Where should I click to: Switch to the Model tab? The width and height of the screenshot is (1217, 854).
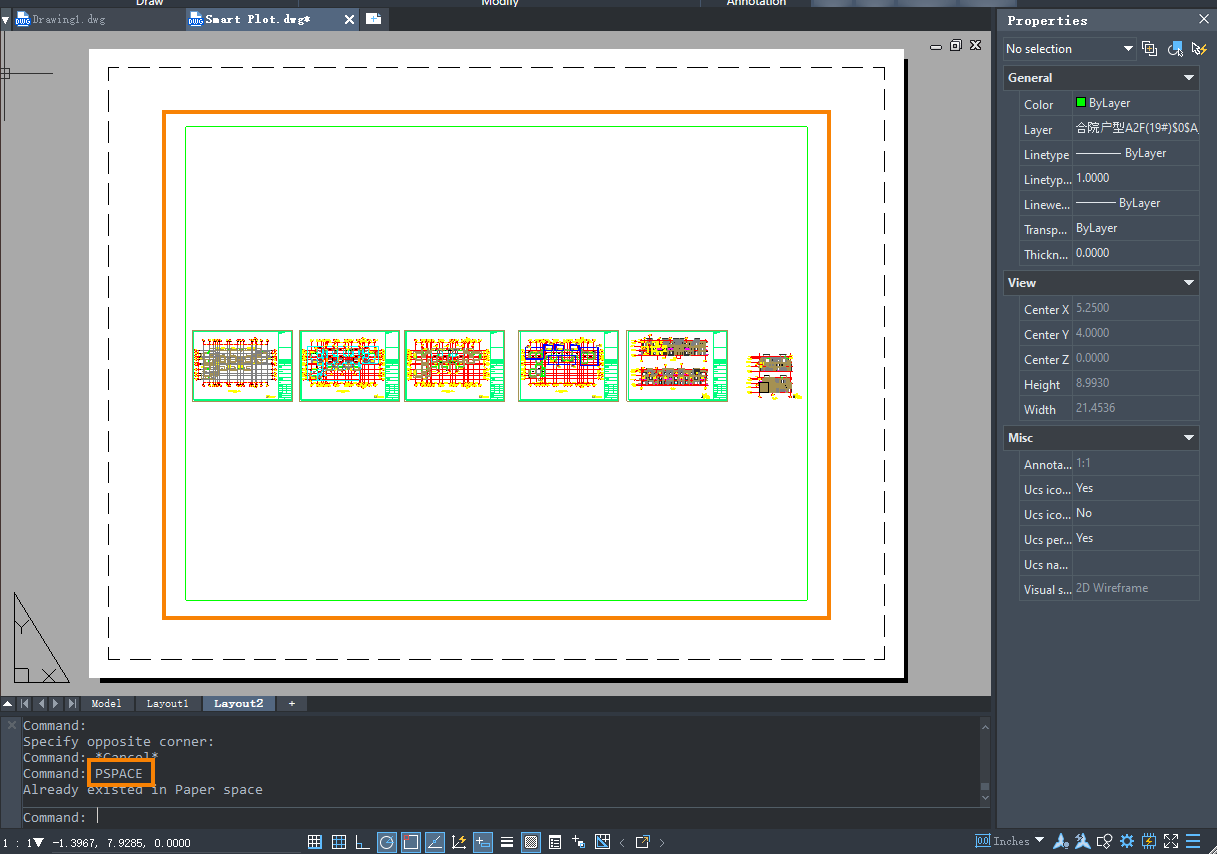[107, 704]
